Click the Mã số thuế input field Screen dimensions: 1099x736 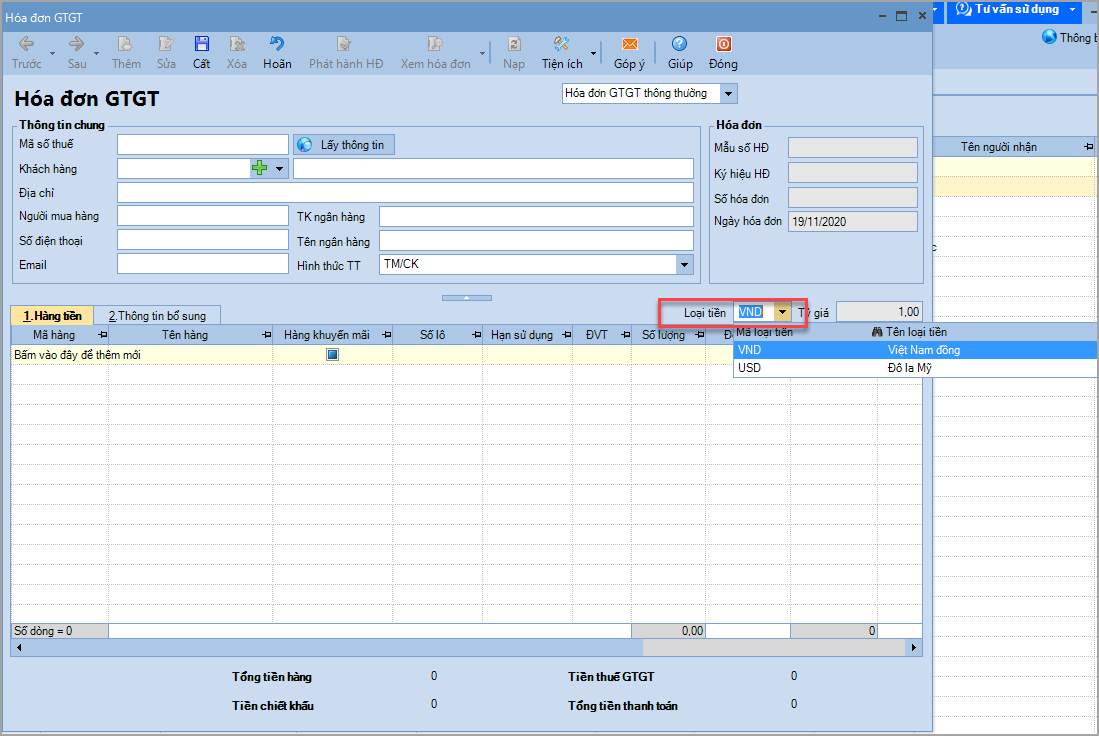click(203, 144)
